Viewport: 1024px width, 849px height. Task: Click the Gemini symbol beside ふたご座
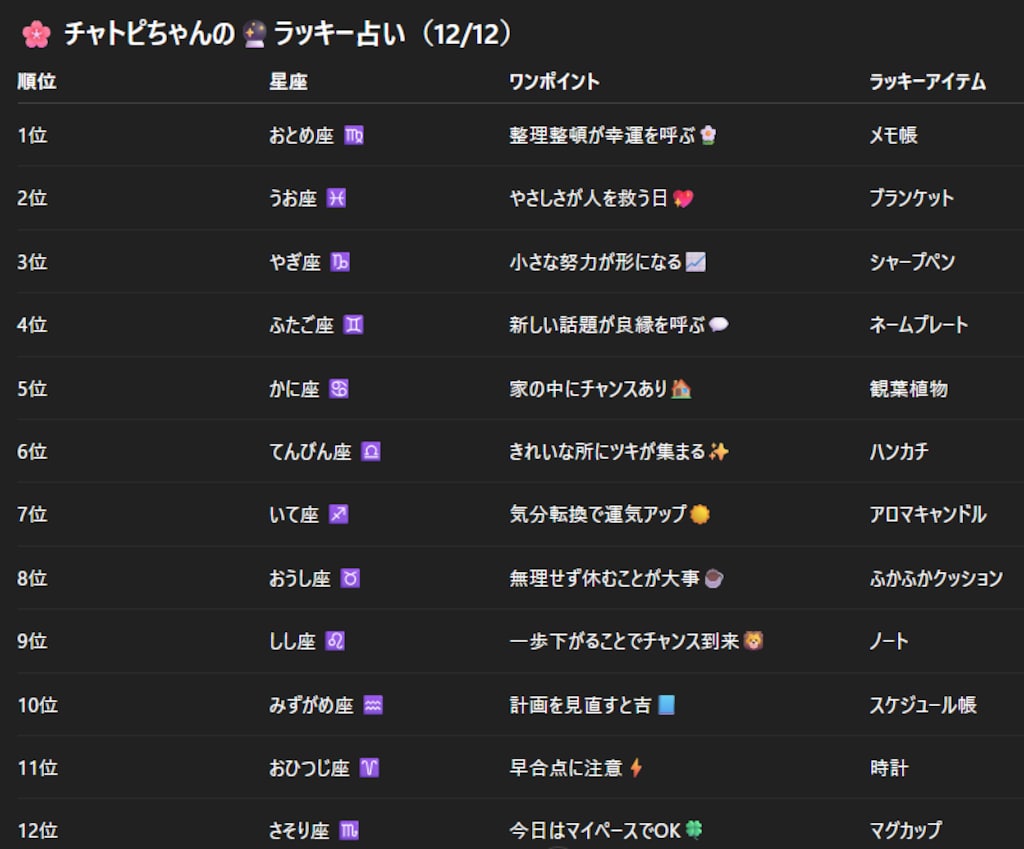coord(355,325)
